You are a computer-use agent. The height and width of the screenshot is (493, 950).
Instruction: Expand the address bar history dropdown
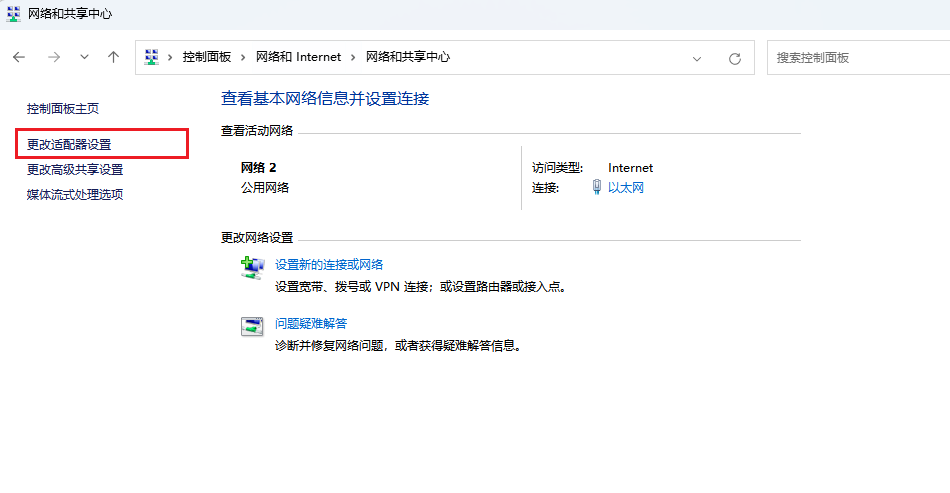697,58
